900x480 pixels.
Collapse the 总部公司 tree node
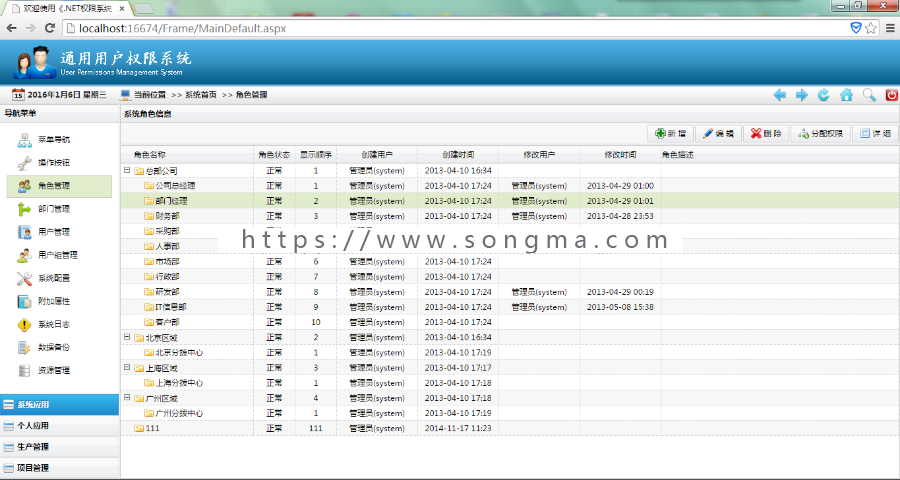[x=127, y=170]
